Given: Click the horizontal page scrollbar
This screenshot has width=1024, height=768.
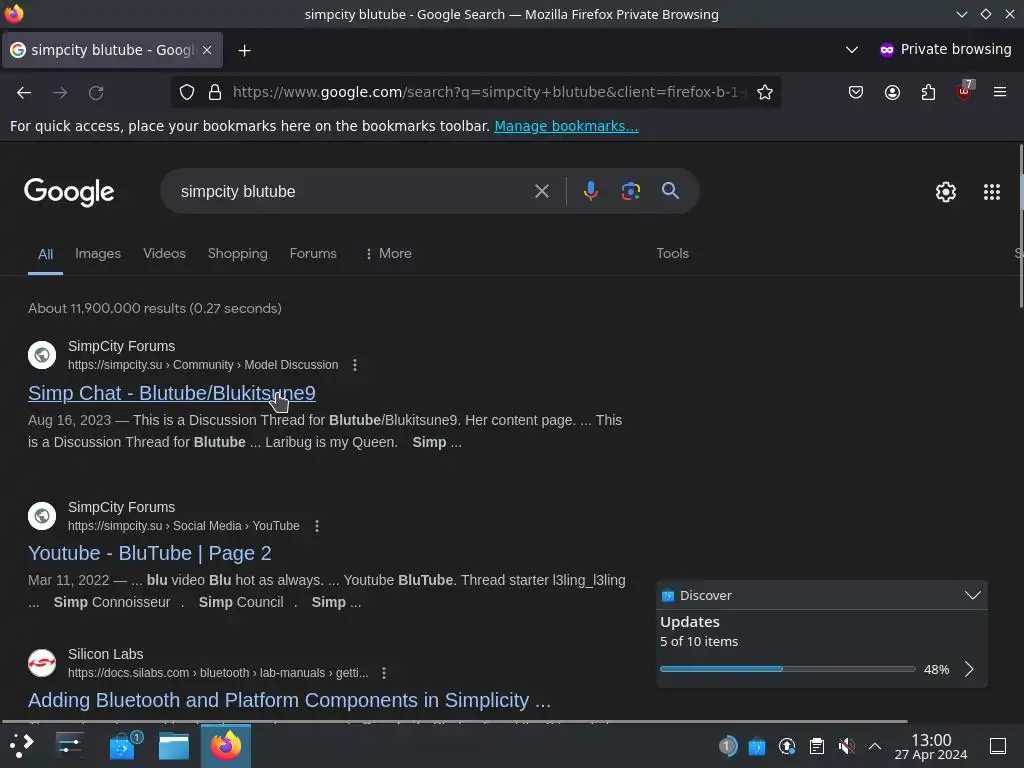Looking at the screenshot, I should tap(455, 722).
